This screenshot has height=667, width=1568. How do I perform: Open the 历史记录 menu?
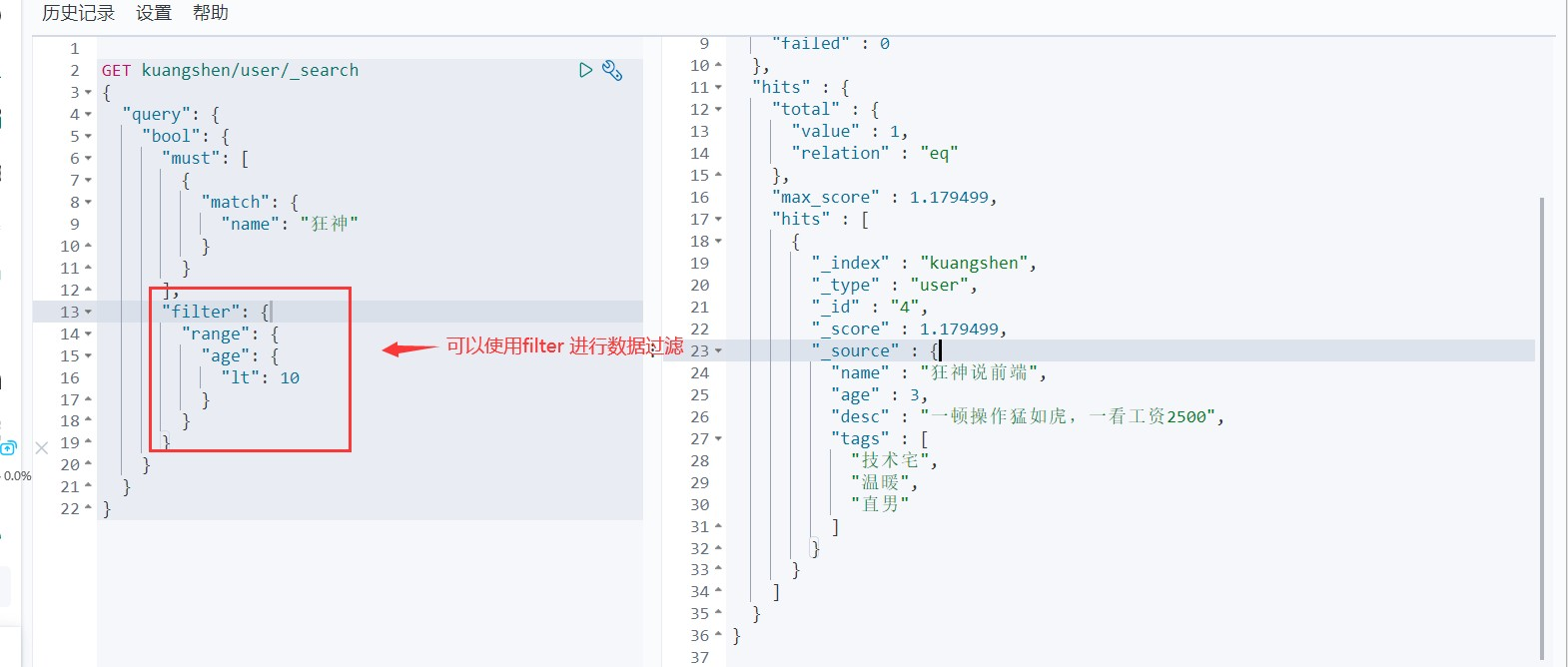78,13
